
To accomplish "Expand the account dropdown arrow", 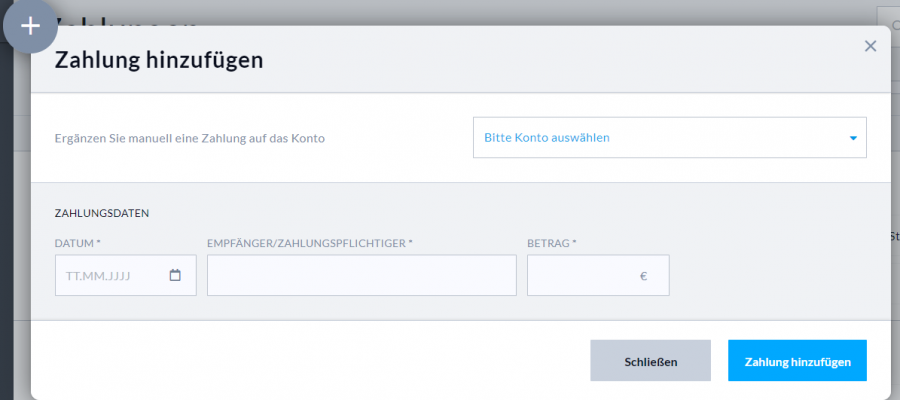I will [x=853, y=138].
